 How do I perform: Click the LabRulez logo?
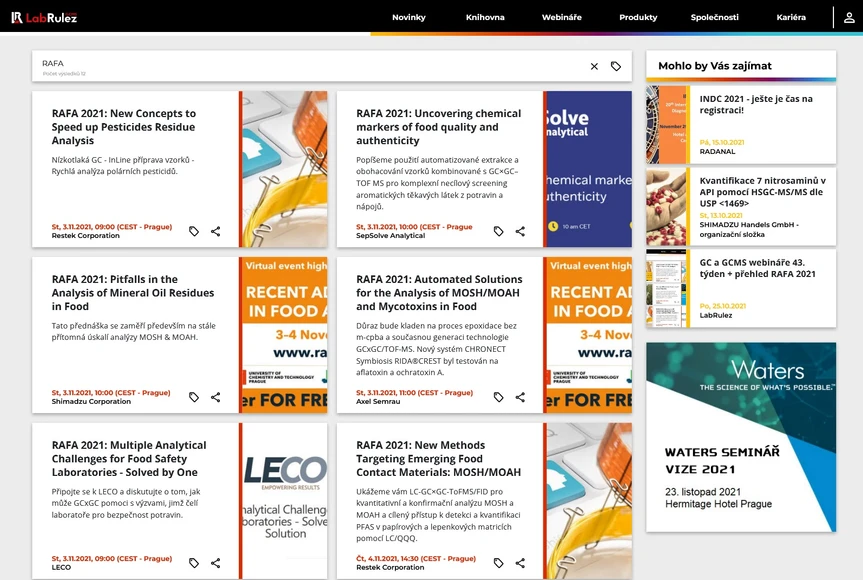(x=44, y=17)
